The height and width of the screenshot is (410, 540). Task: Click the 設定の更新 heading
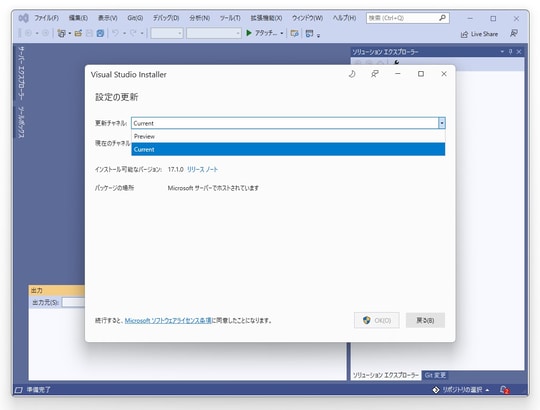coord(116,97)
